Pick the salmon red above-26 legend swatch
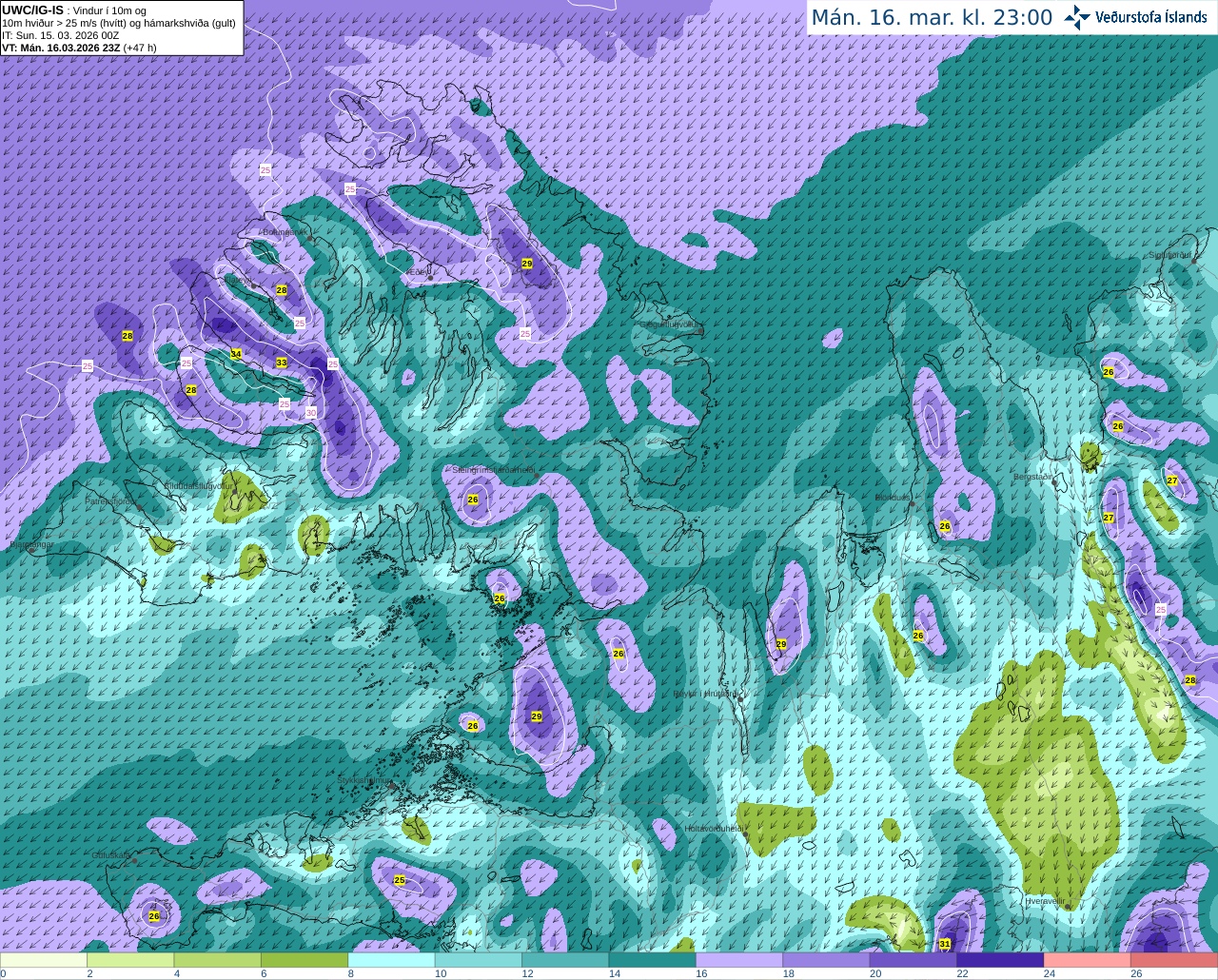The width and height of the screenshot is (1218, 980). tap(1174, 960)
